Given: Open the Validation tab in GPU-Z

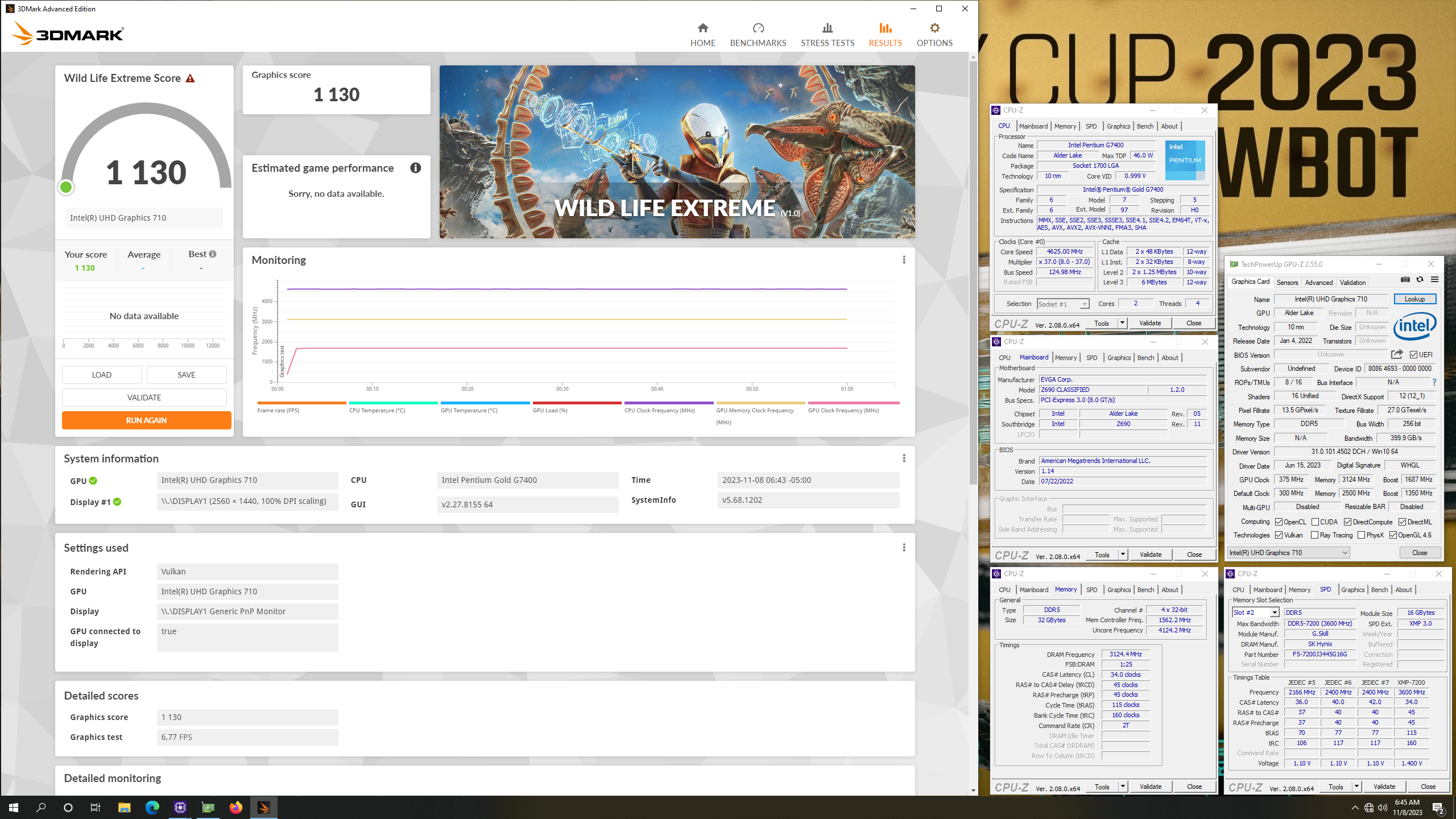Looking at the screenshot, I should pos(1352,283).
